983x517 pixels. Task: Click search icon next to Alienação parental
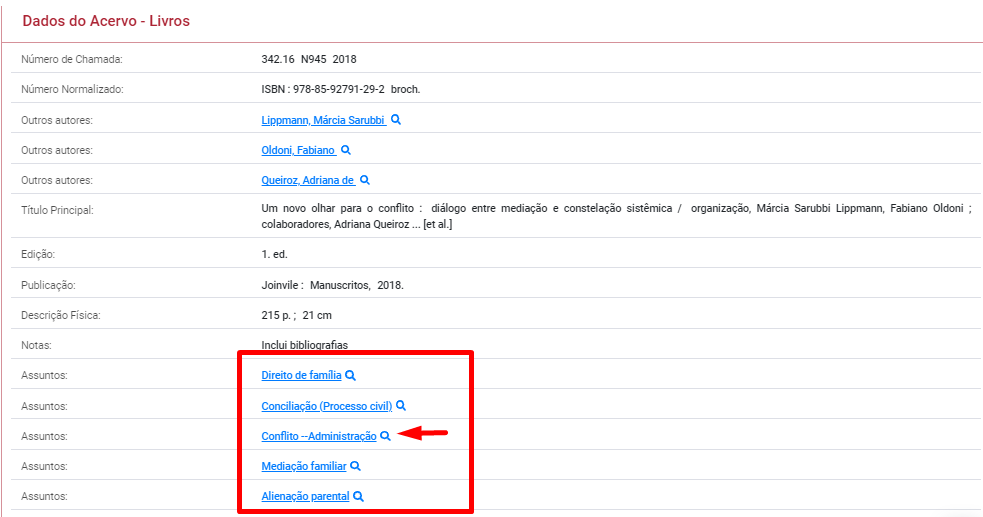(359, 496)
